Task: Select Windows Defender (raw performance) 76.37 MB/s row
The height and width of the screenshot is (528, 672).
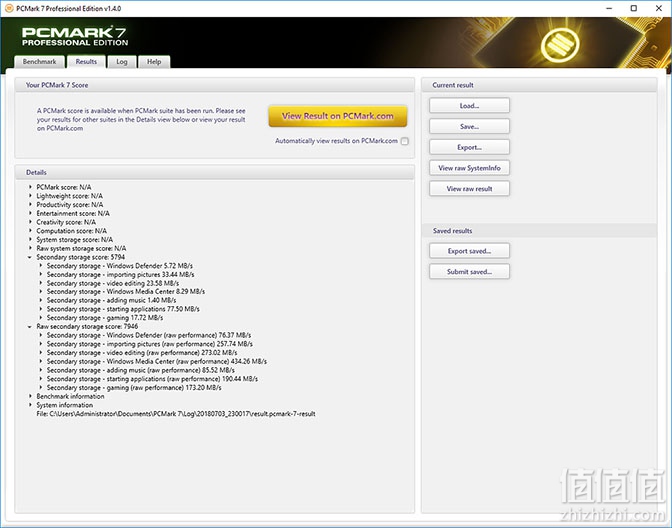Action: (x=149, y=335)
